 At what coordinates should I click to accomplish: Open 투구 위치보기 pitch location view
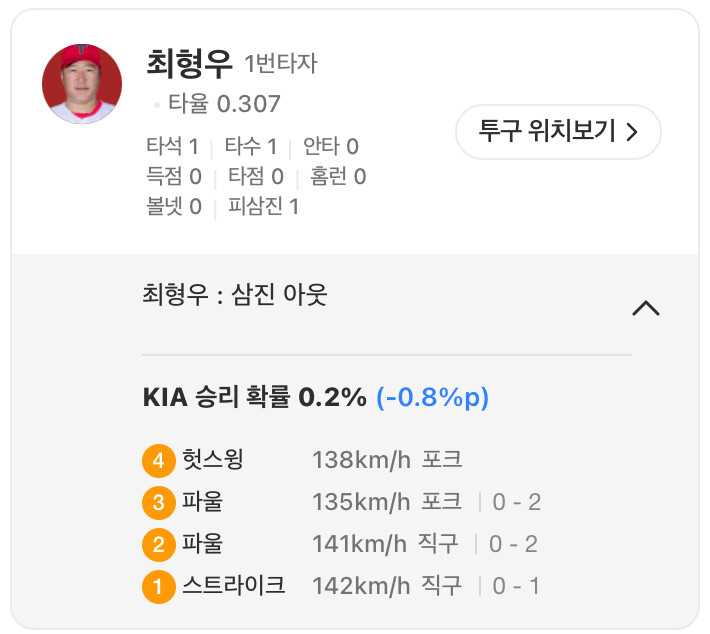tap(558, 132)
